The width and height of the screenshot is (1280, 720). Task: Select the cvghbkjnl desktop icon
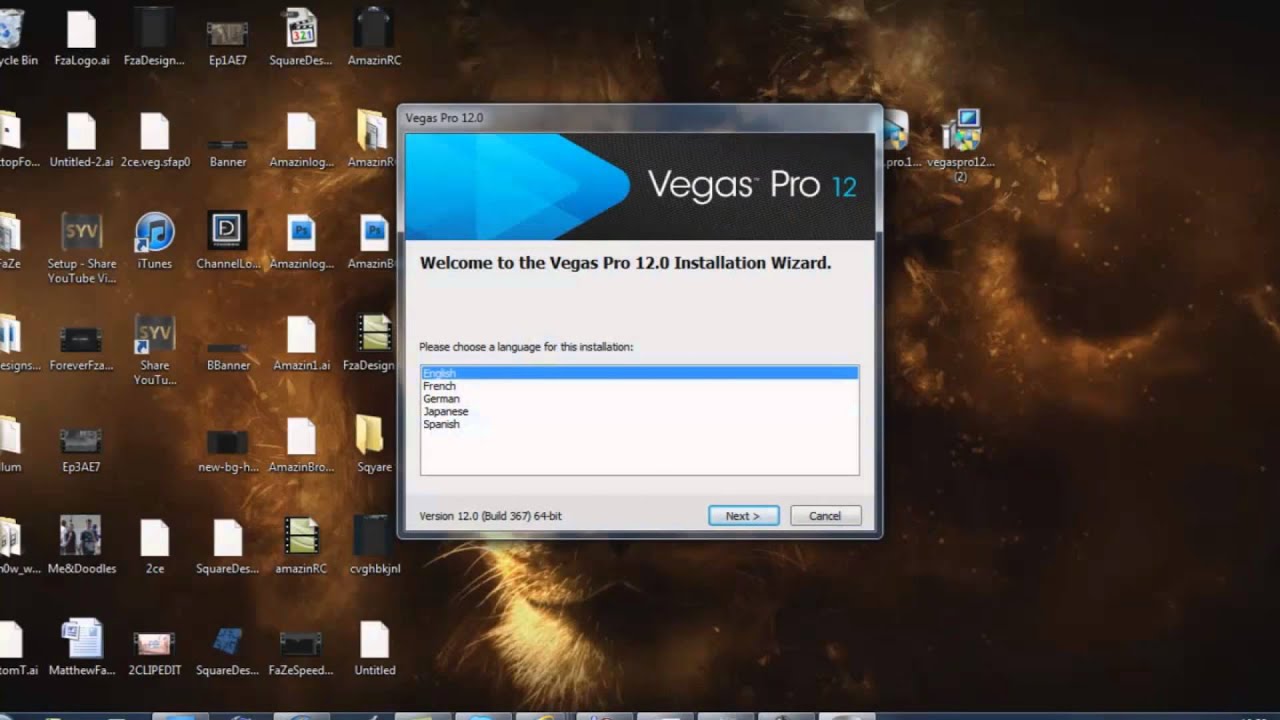374,546
